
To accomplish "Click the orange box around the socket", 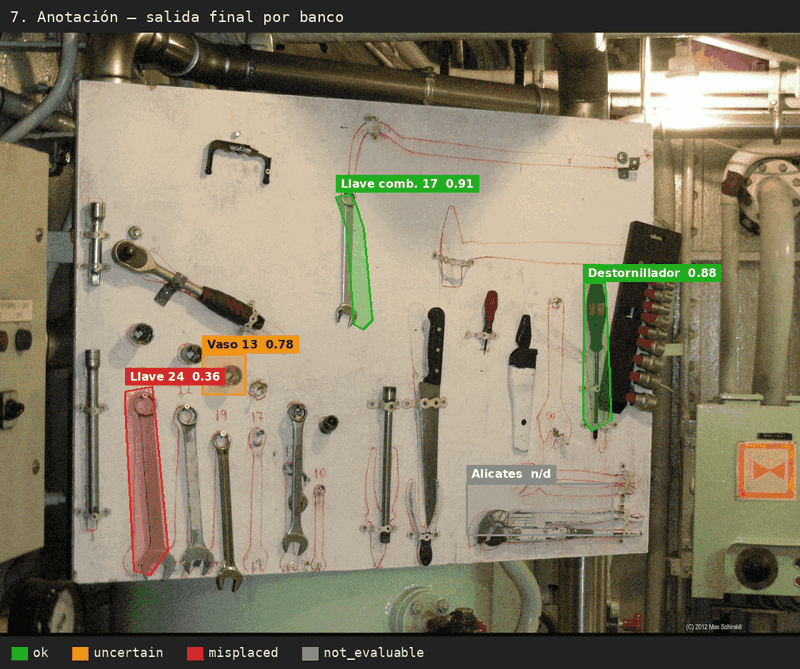I will tap(224, 374).
